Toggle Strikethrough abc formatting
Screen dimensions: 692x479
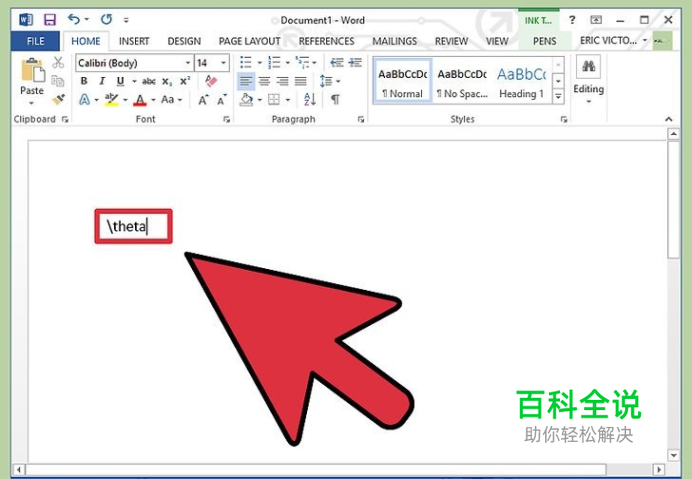pyautogui.click(x=149, y=82)
